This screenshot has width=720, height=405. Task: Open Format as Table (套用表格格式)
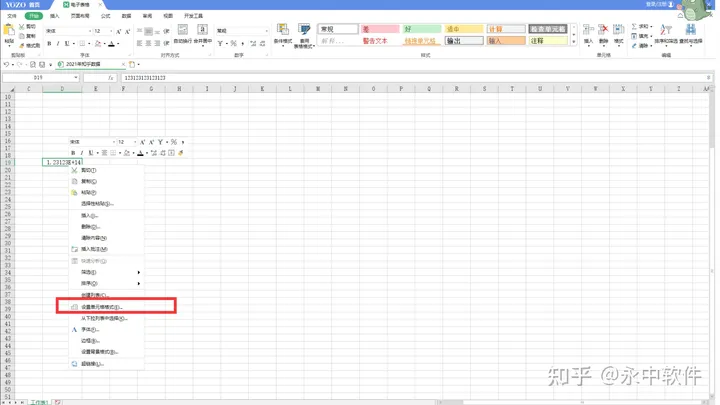pyautogui.click(x=303, y=36)
